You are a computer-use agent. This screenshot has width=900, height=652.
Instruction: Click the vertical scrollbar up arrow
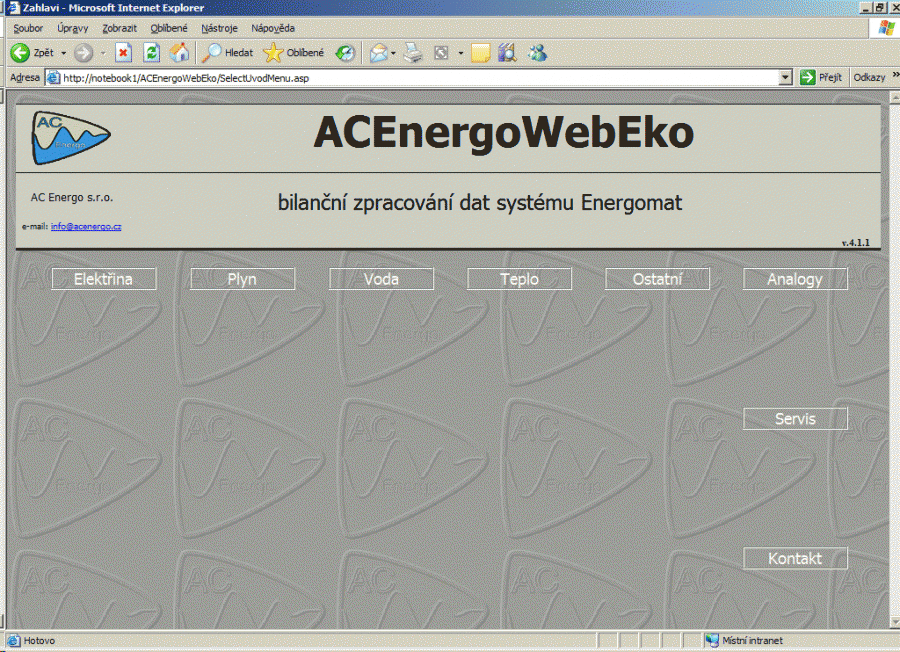coord(895,98)
